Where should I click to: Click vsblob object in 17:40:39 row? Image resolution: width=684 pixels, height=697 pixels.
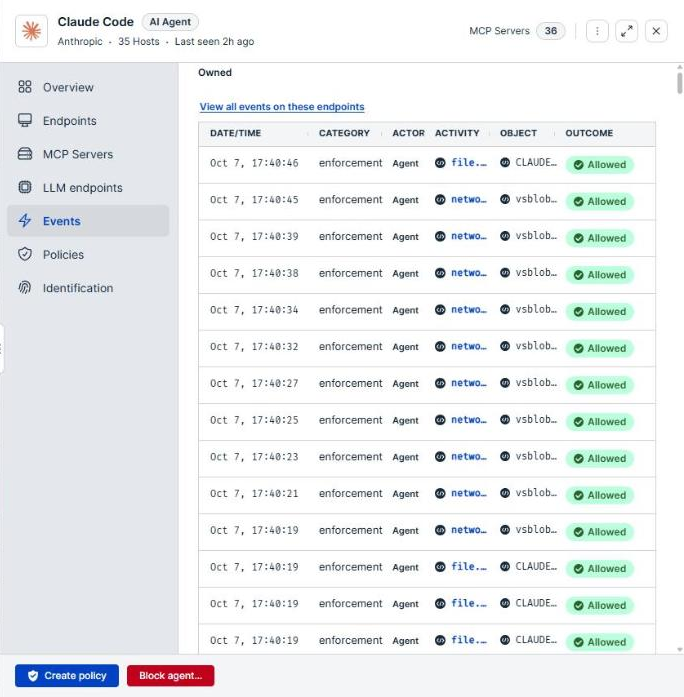tap(536, 236)
